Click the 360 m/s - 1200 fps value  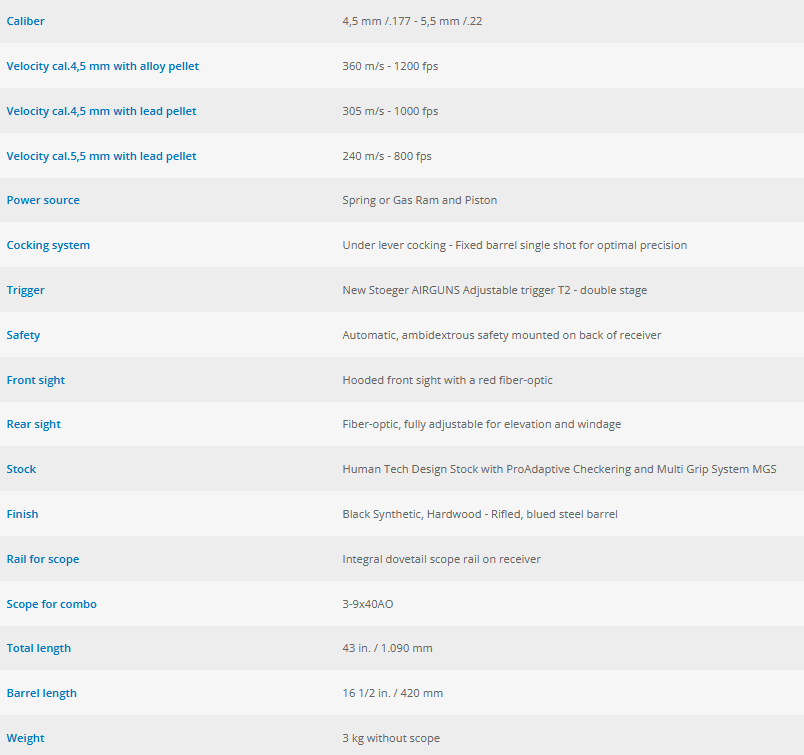(x=390, y=66)
